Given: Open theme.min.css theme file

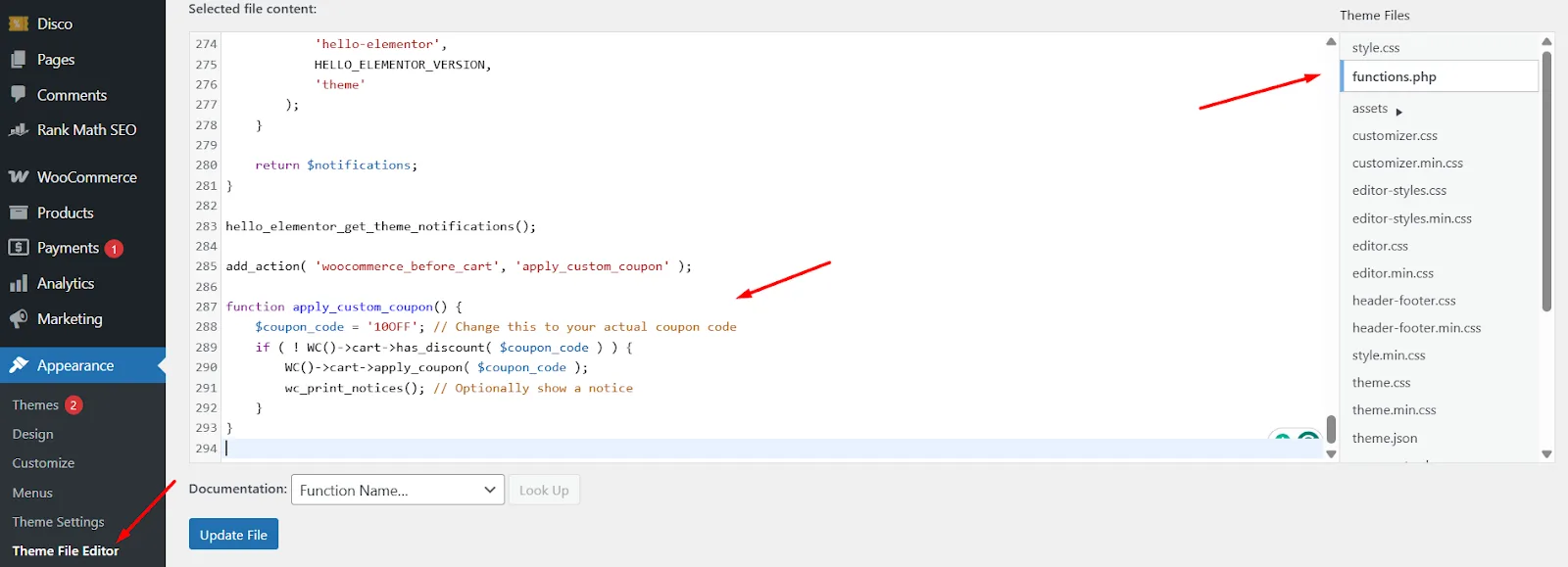Looking at the screenshot, I should click(1394, 410).
